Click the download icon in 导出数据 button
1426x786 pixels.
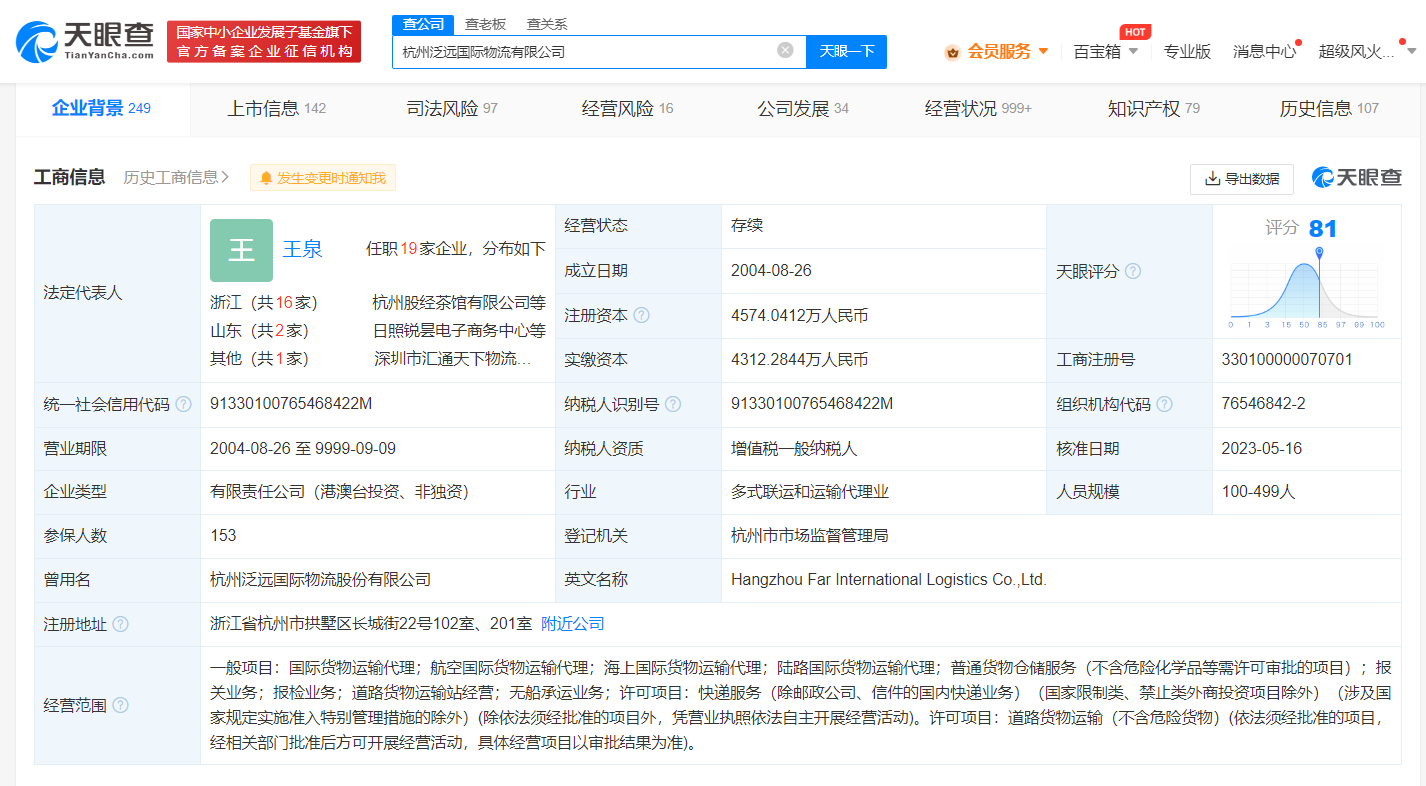click(1212, 179)
